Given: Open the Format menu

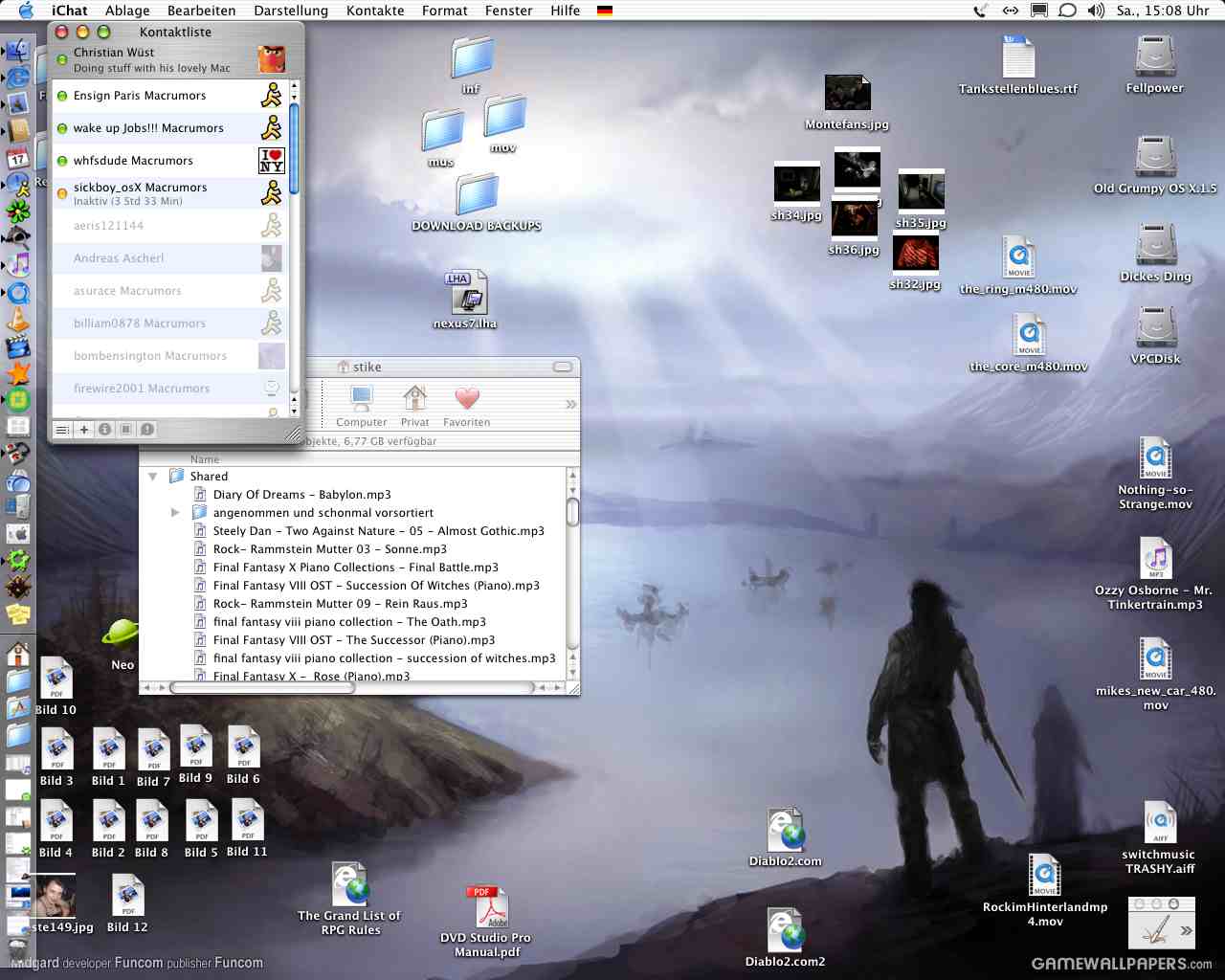Looking at the screenshot, I should click(x=445, y=11).
